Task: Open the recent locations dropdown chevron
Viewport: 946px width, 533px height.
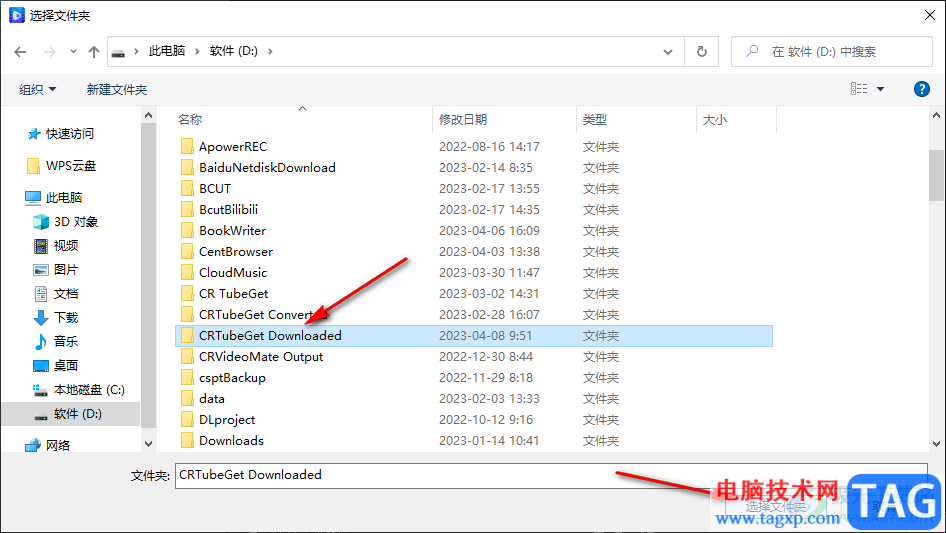Action: [x=73, y=52]
